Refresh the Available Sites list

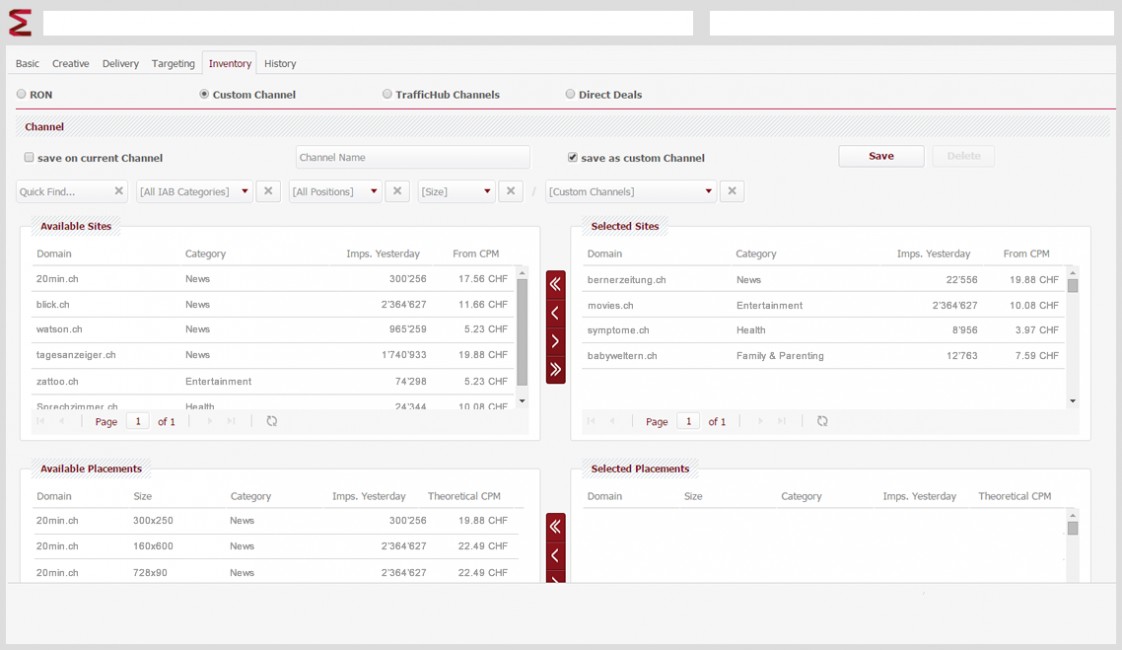point(272,421)
